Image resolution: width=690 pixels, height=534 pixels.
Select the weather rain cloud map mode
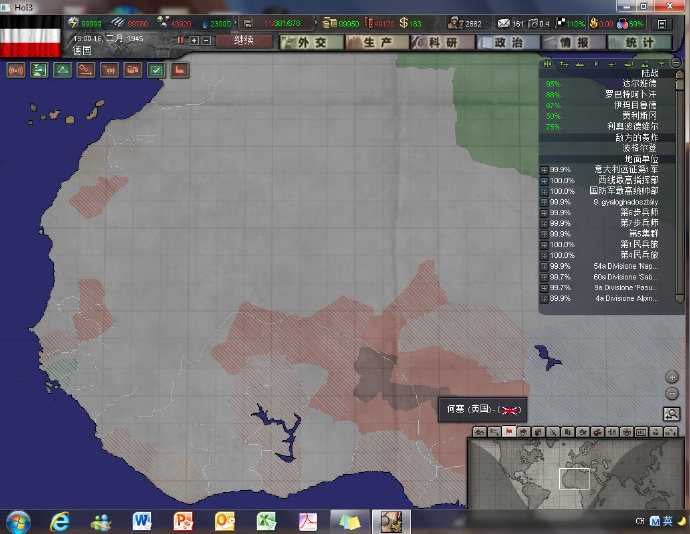pyautogui.click(x=523, y=432)
